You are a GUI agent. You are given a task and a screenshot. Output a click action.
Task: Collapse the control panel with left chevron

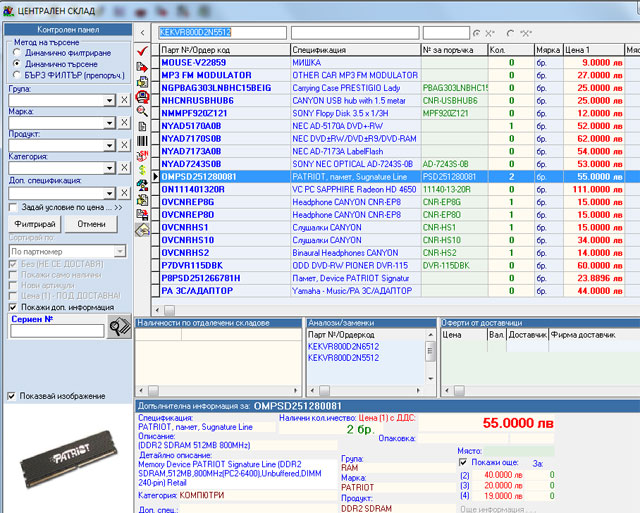coord(142,33)
